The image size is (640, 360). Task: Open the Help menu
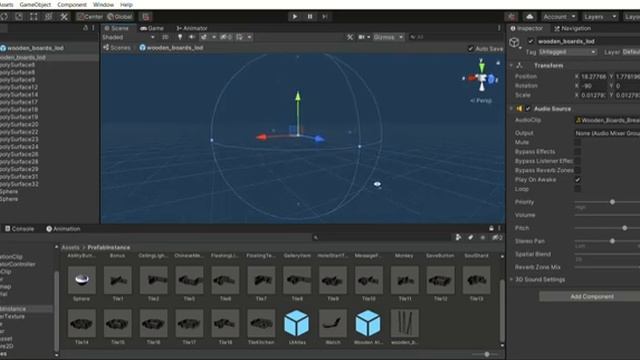pyautogui.click(x=126, y=4)
